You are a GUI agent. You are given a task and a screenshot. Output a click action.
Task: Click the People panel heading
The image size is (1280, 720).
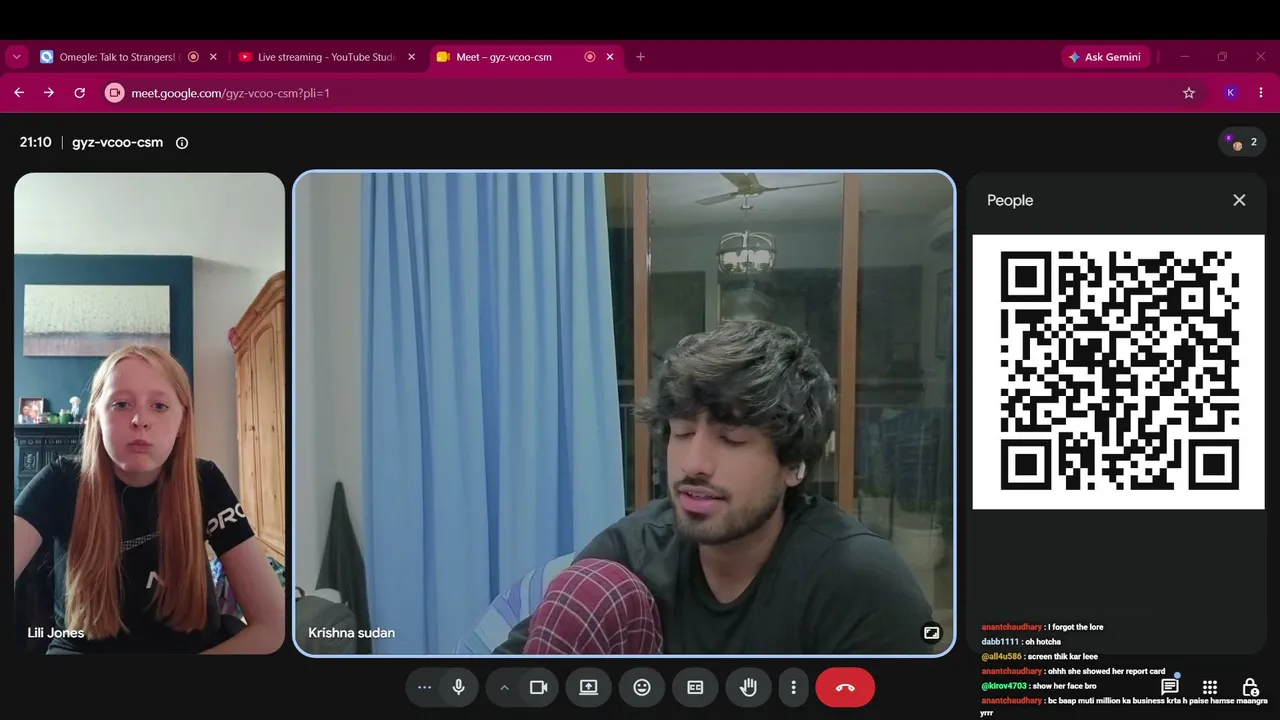[1010, 200]
